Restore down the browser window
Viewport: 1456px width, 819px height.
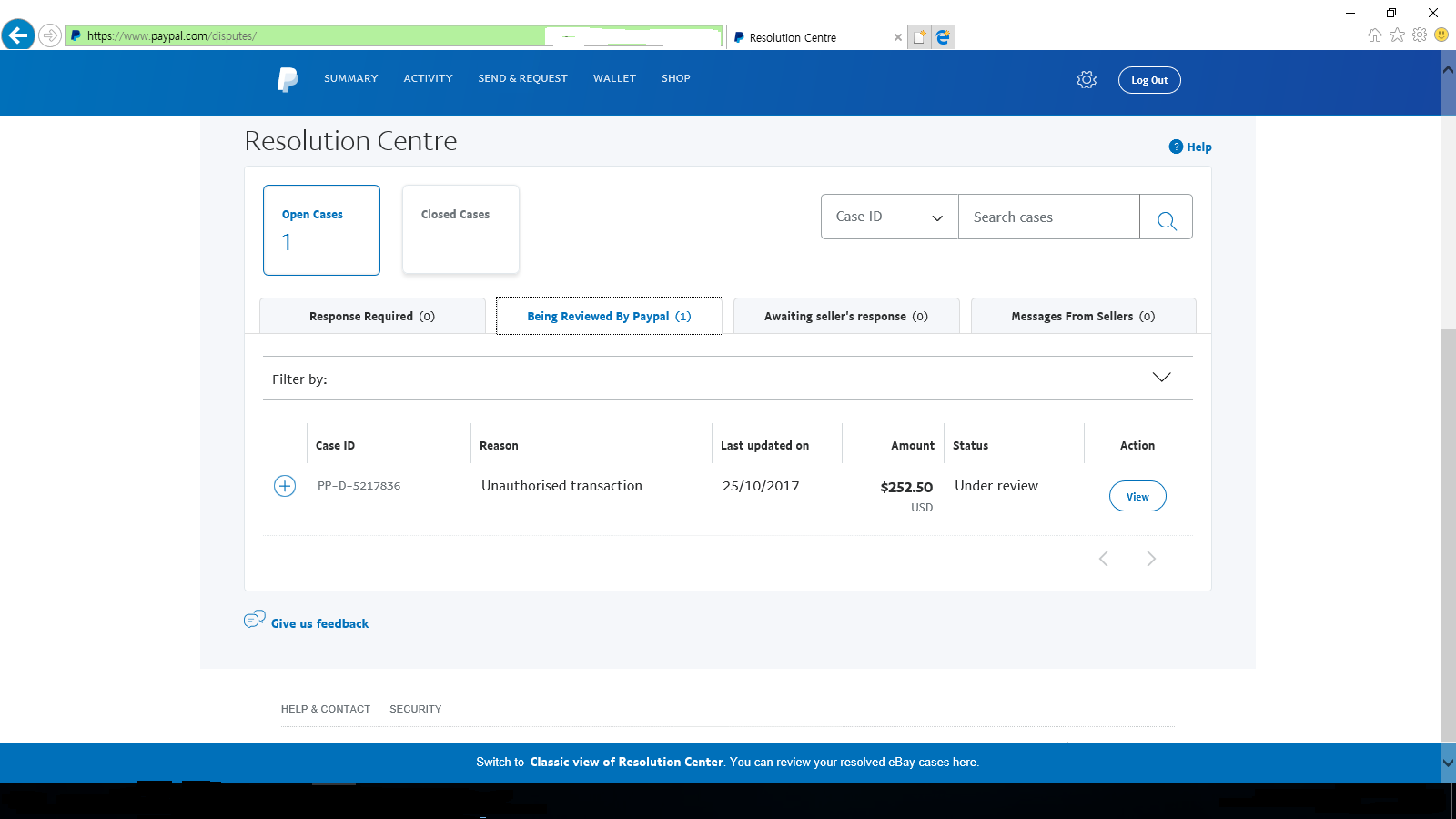(1391, 13)
